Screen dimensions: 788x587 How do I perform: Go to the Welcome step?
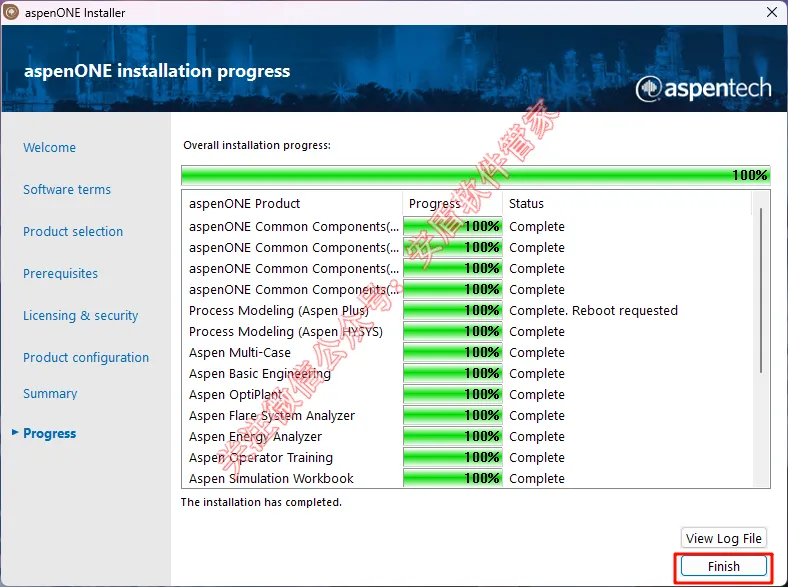pos(49,148)
